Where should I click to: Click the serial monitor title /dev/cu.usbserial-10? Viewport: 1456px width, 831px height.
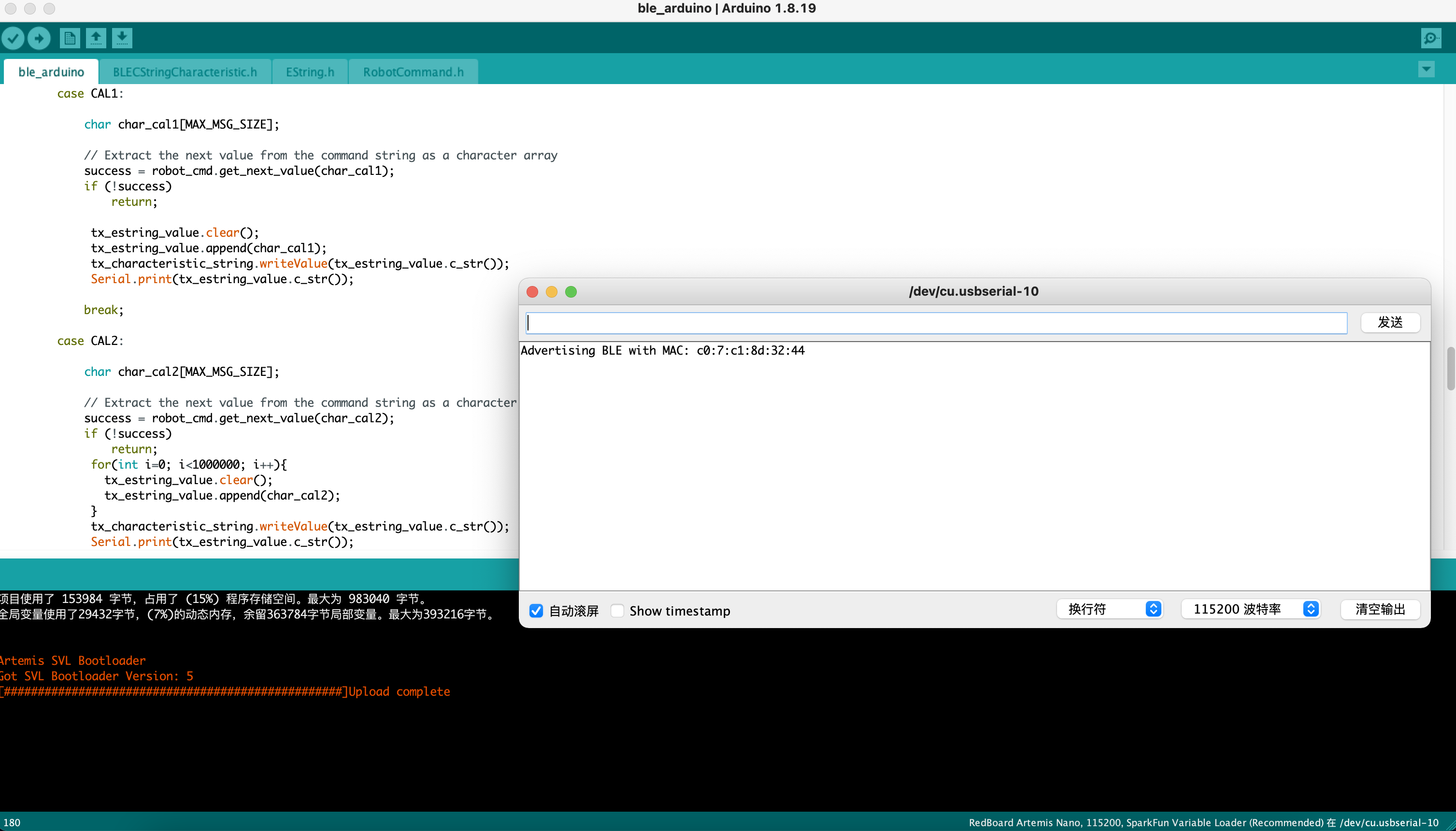(974, 291)
